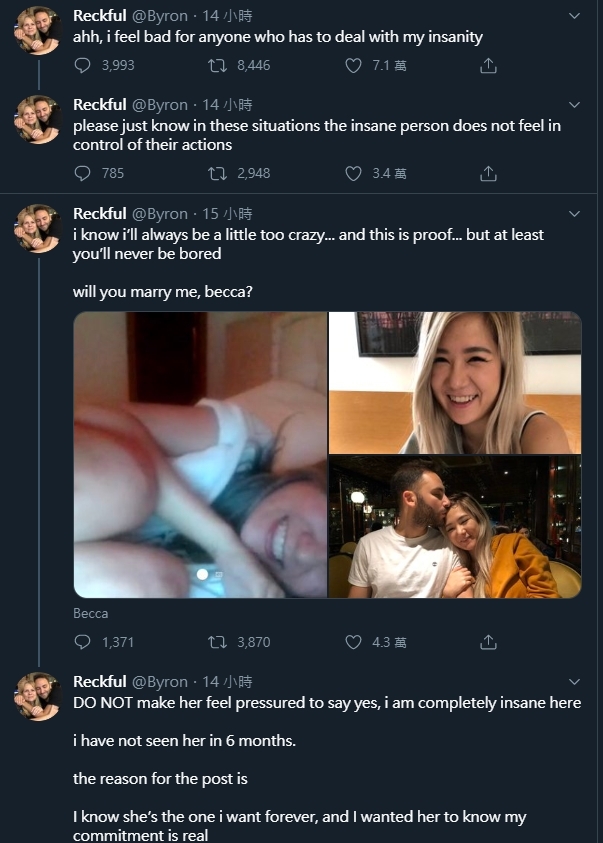Open the chevron menu on the second tweet
Image resolution: width=603 pixels, height=843 pixels.
tap(574, 105)
